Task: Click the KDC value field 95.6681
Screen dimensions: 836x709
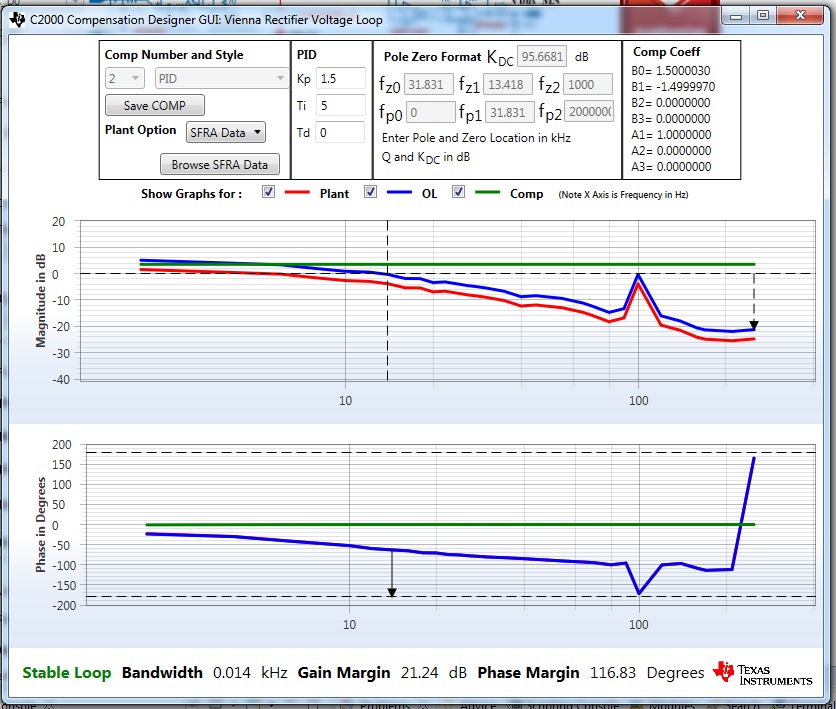Action: click(542, 57)
